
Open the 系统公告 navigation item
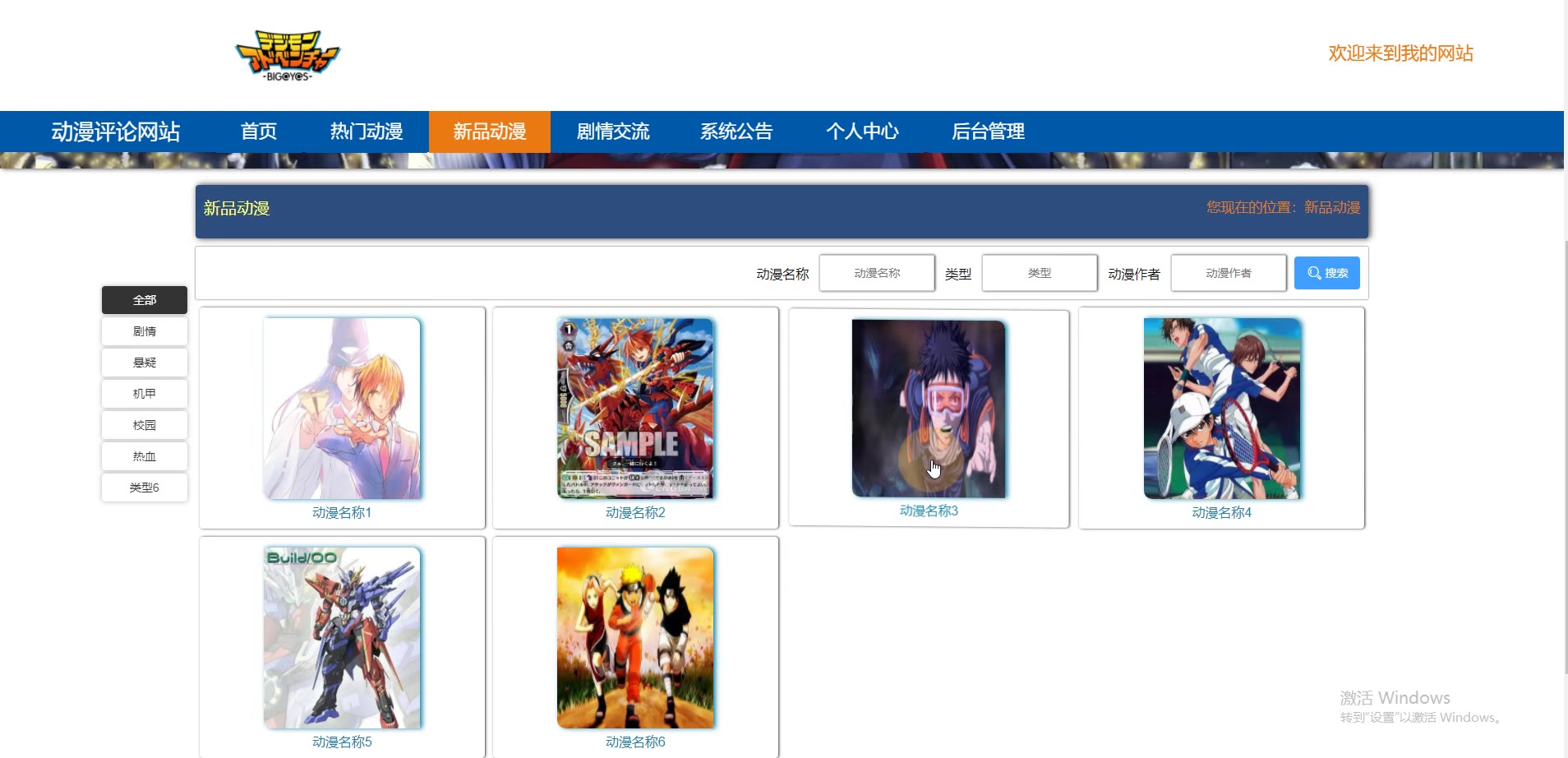click(x=736, y=132)
